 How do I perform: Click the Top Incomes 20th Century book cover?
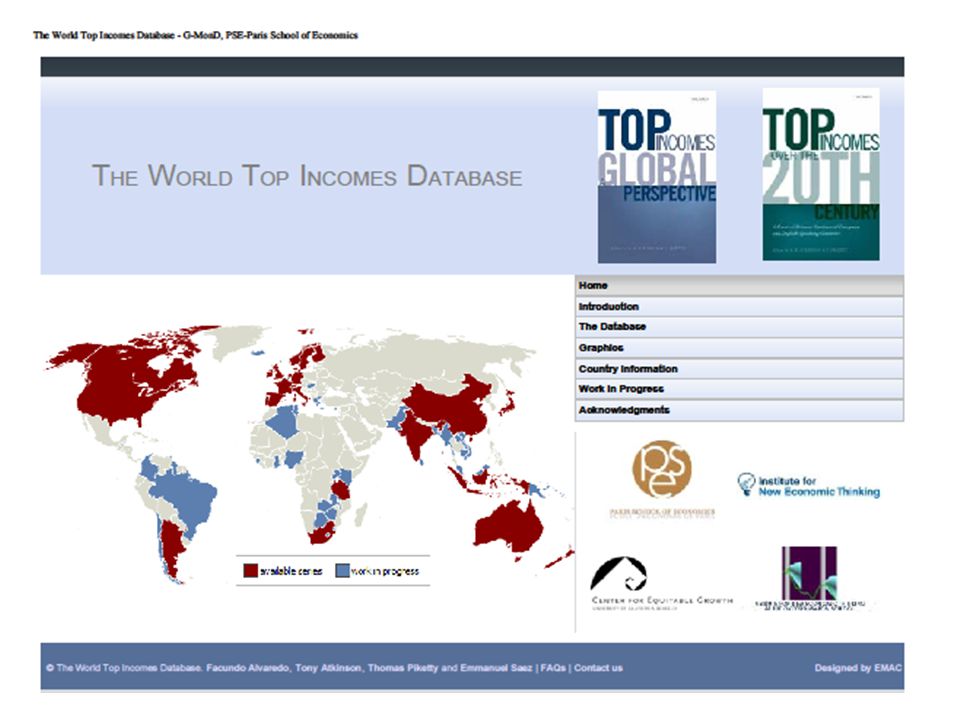click(x=821, y=174)
